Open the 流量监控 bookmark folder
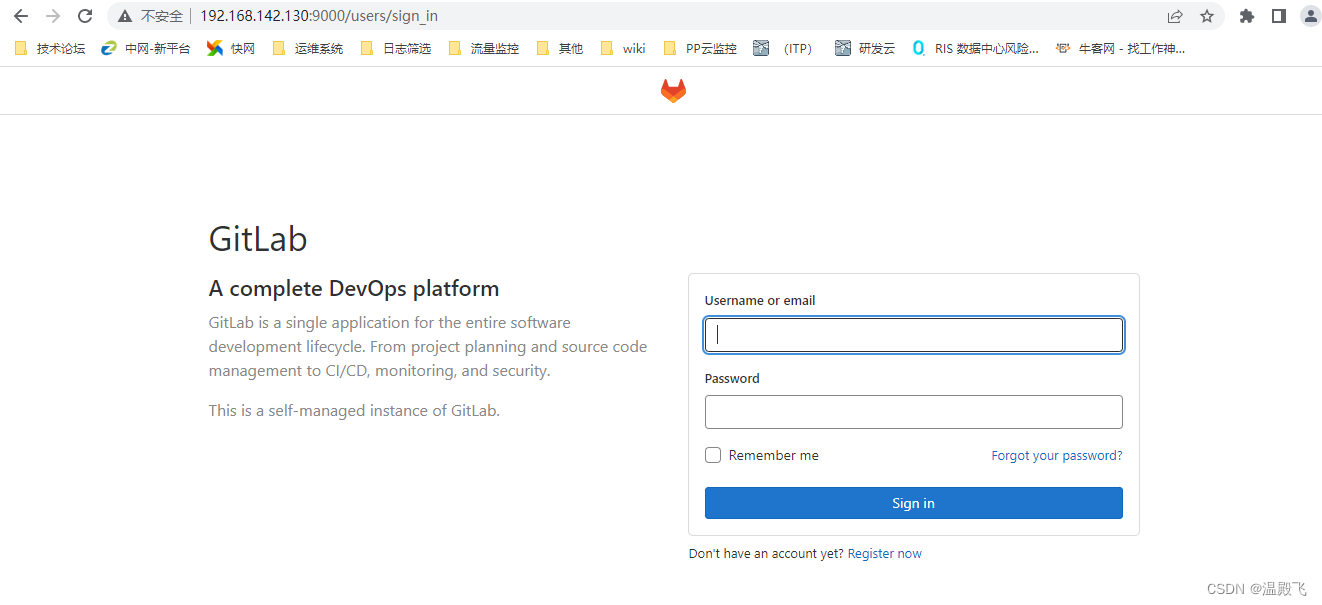 point(484,48)
